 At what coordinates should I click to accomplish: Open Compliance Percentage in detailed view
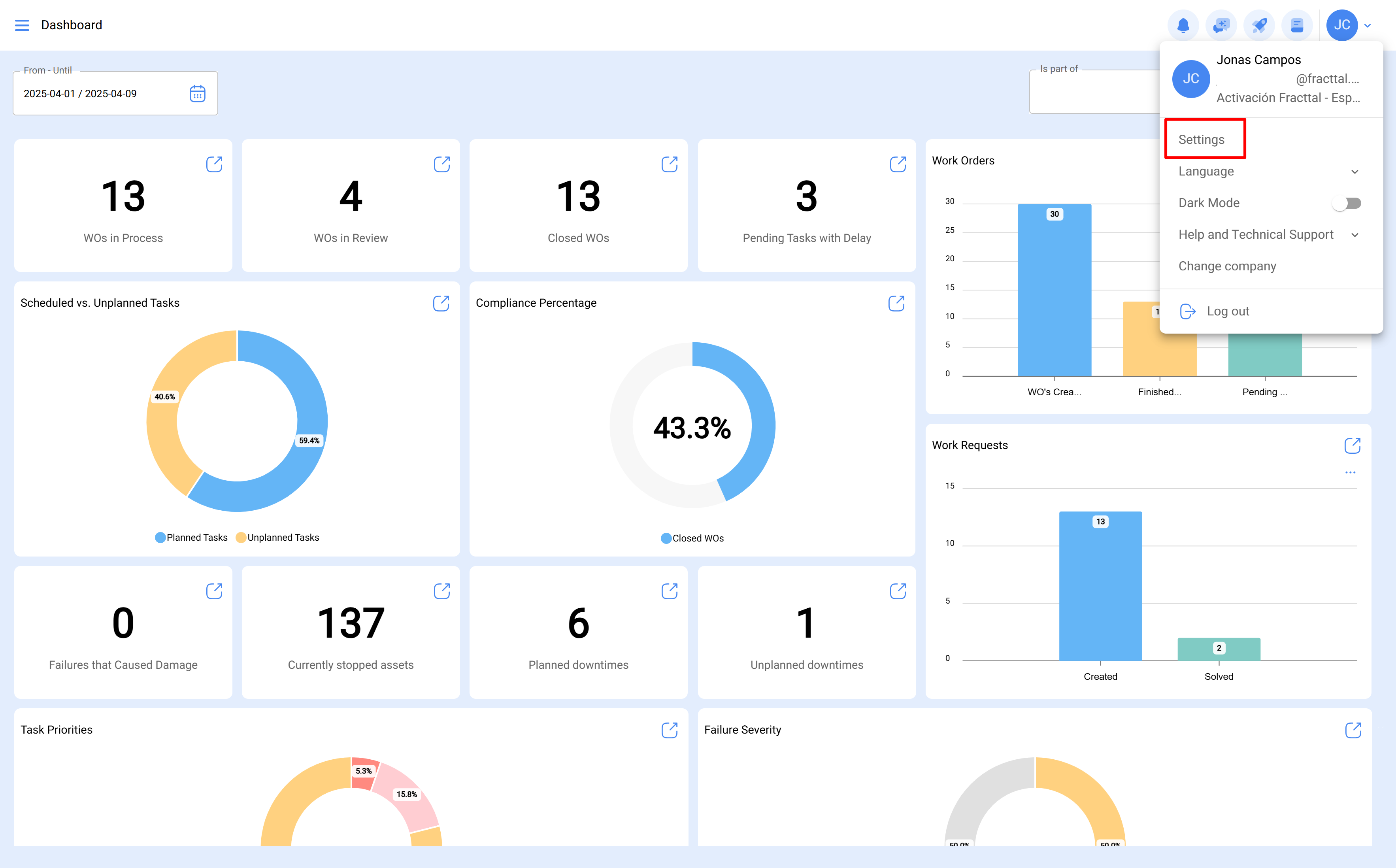coord(897,302)
